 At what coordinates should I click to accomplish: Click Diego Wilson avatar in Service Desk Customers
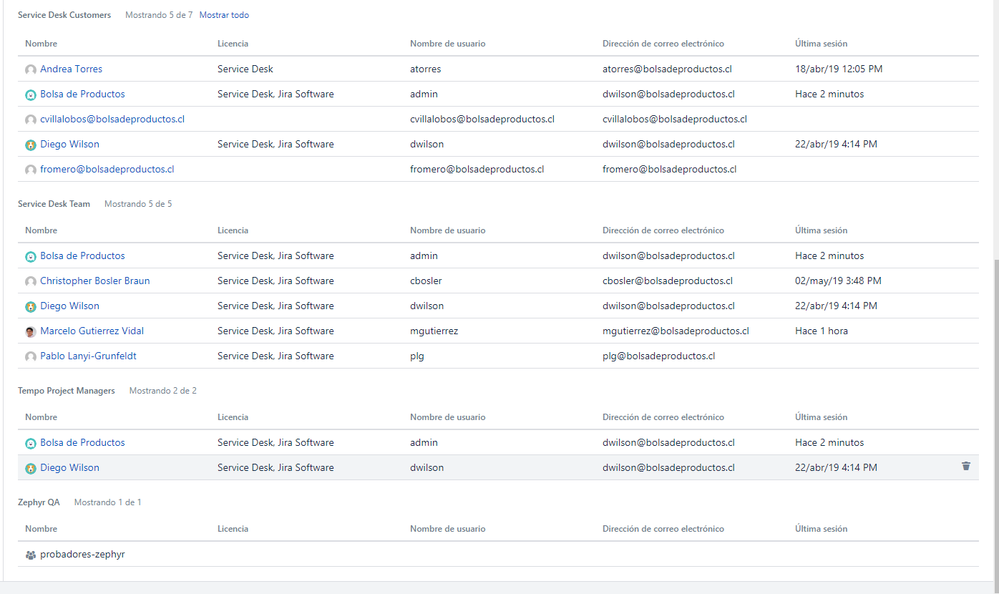[x=31, y=145]
